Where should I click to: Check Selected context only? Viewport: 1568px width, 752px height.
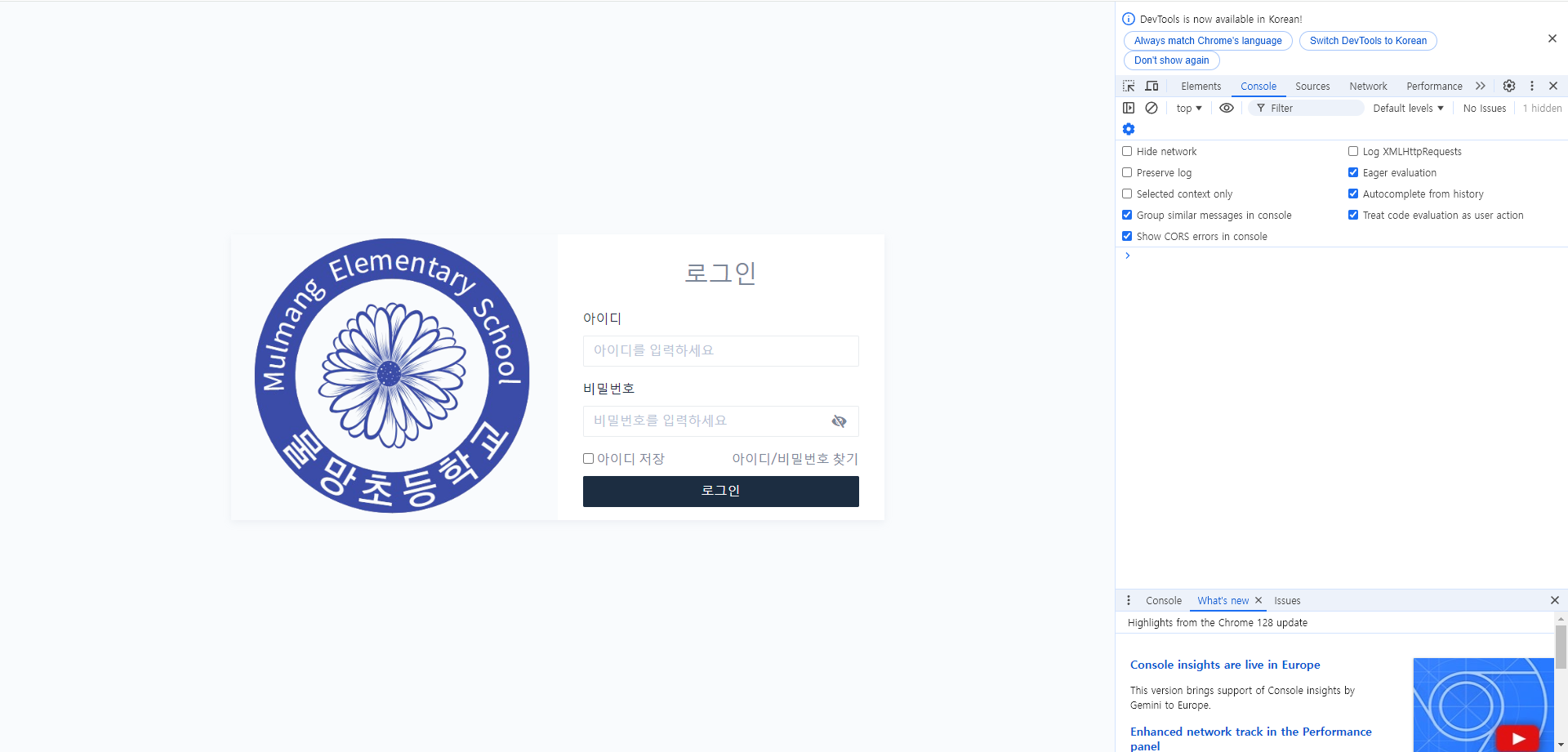pos(1127,194)
